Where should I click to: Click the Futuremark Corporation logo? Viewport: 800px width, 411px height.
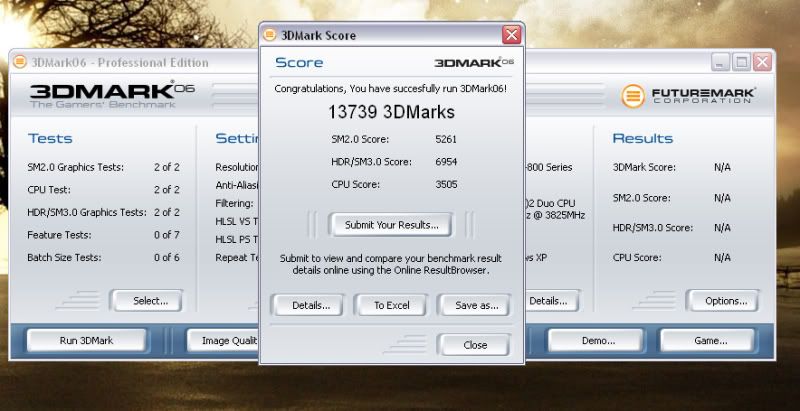687,96
